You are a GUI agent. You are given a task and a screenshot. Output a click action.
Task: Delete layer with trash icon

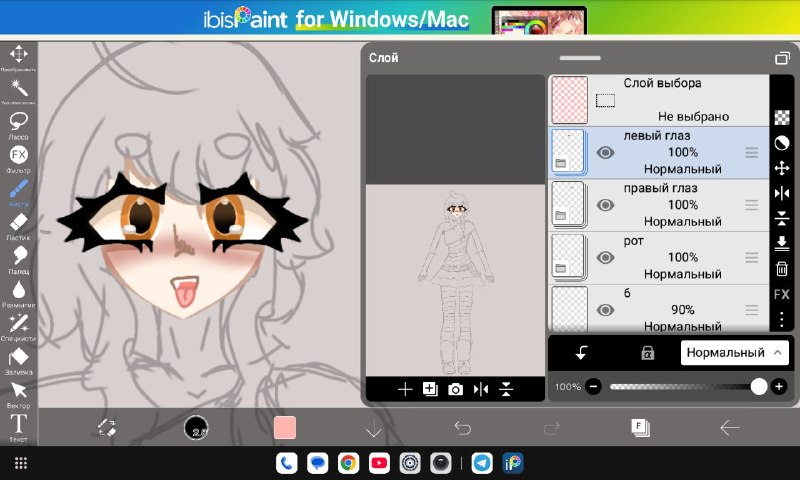pyautogui.click(x=782, y=268)
